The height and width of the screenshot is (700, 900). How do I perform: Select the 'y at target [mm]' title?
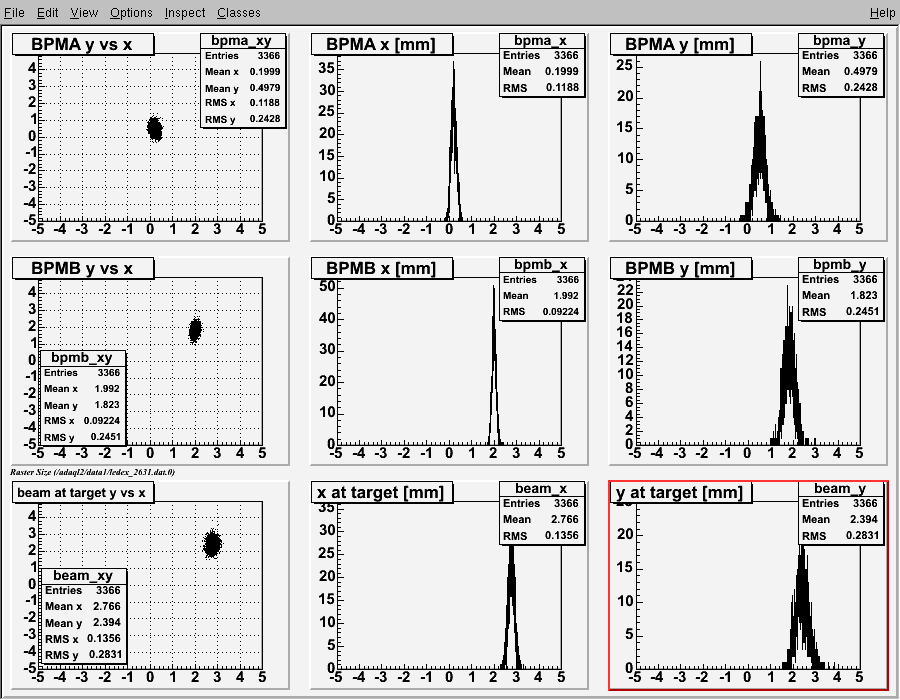[x=681, y=492]
